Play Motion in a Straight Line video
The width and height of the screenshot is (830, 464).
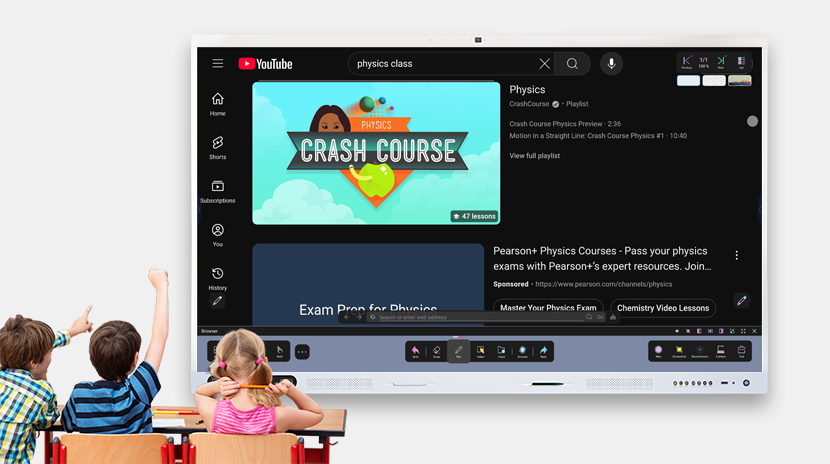pos(598,136)
